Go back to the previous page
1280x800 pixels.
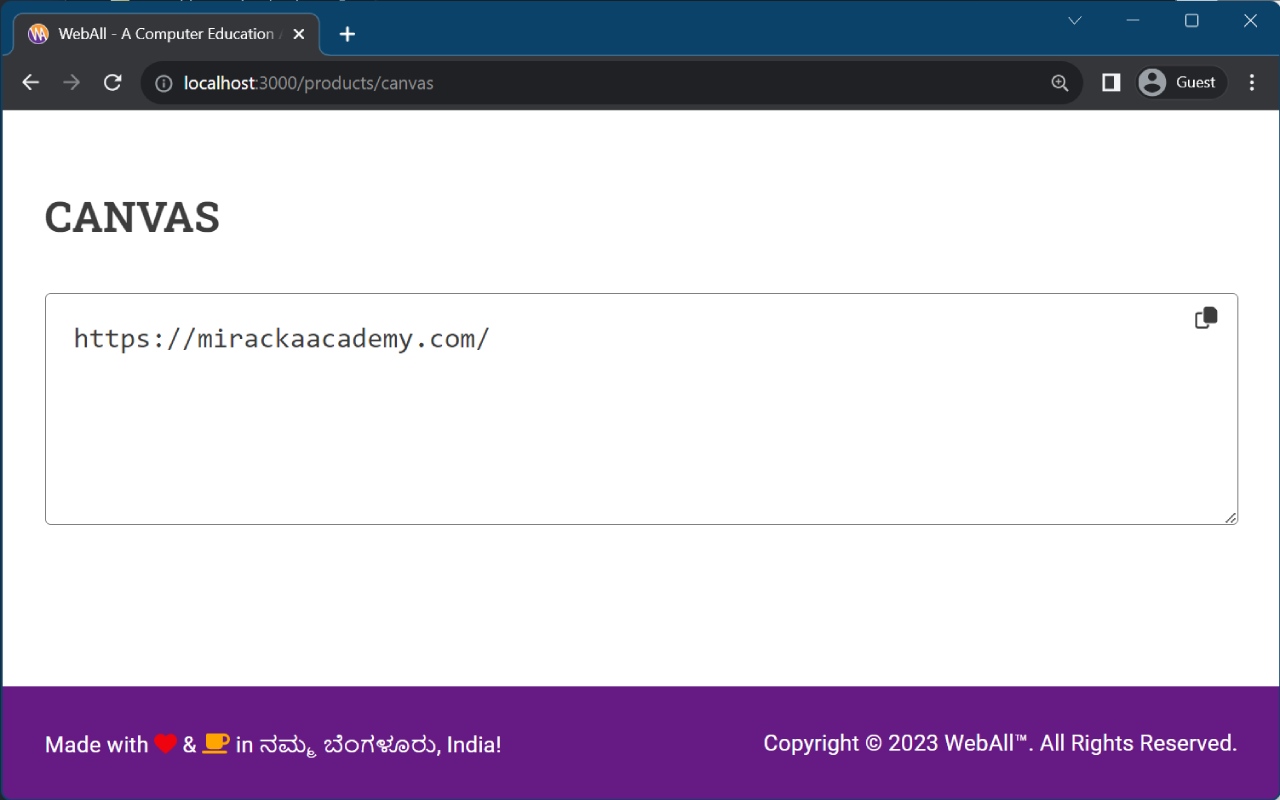[x=30, y=83]
